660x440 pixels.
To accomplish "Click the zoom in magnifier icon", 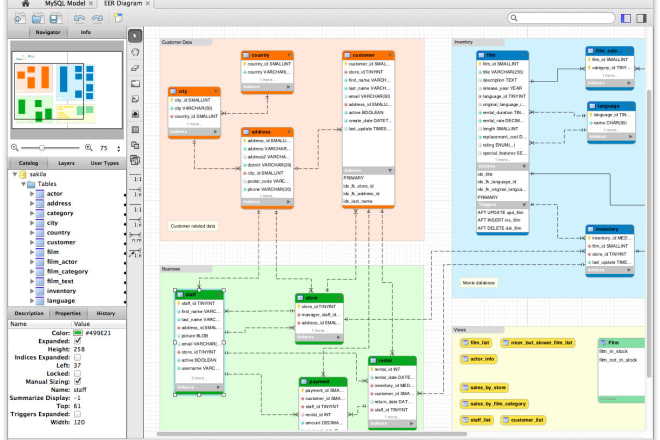I will pos(88,148).
